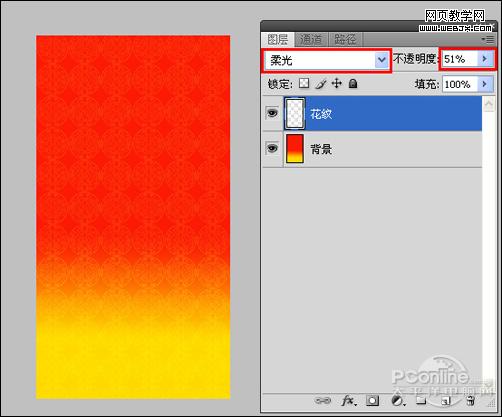Hide the 背景 layer via eye icon

pos(272,148)
